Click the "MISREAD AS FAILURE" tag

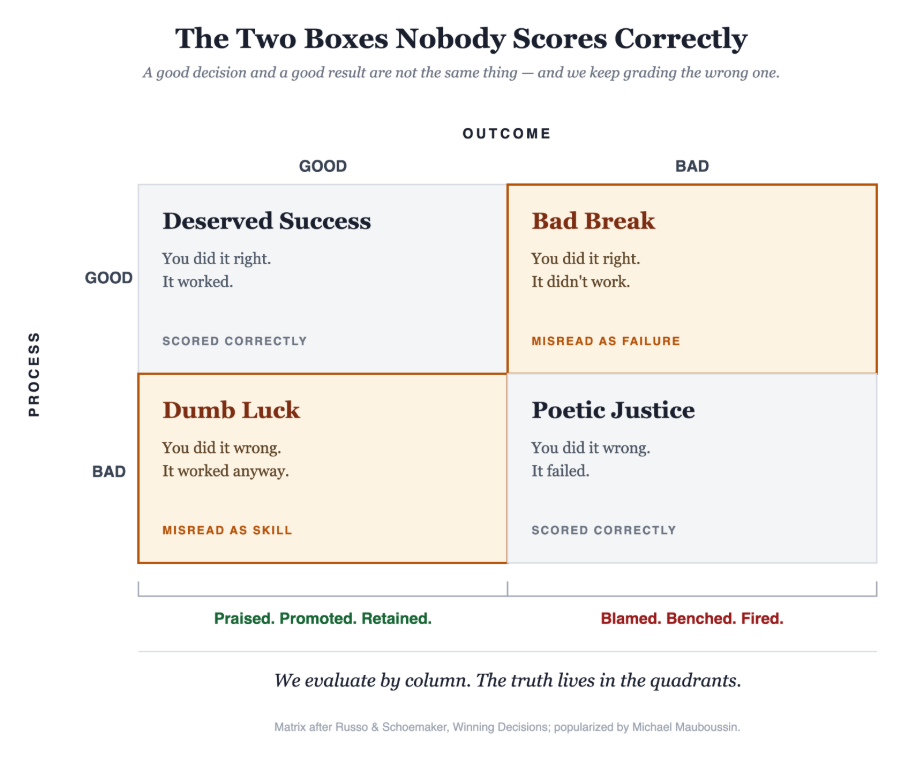click(606, 341)
